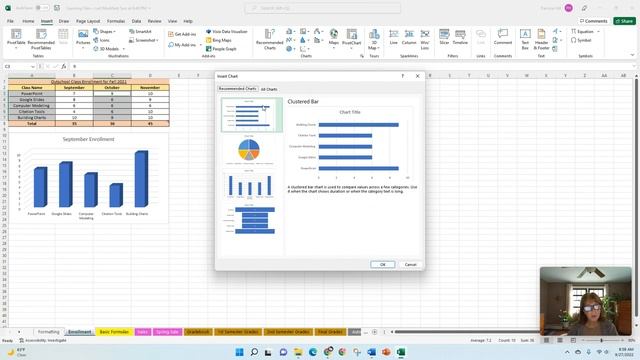The width and height of the screenshot is (640, 360).
Task: Expand the 3D Models dropdown arrow
Action: [x=124, y=49]
